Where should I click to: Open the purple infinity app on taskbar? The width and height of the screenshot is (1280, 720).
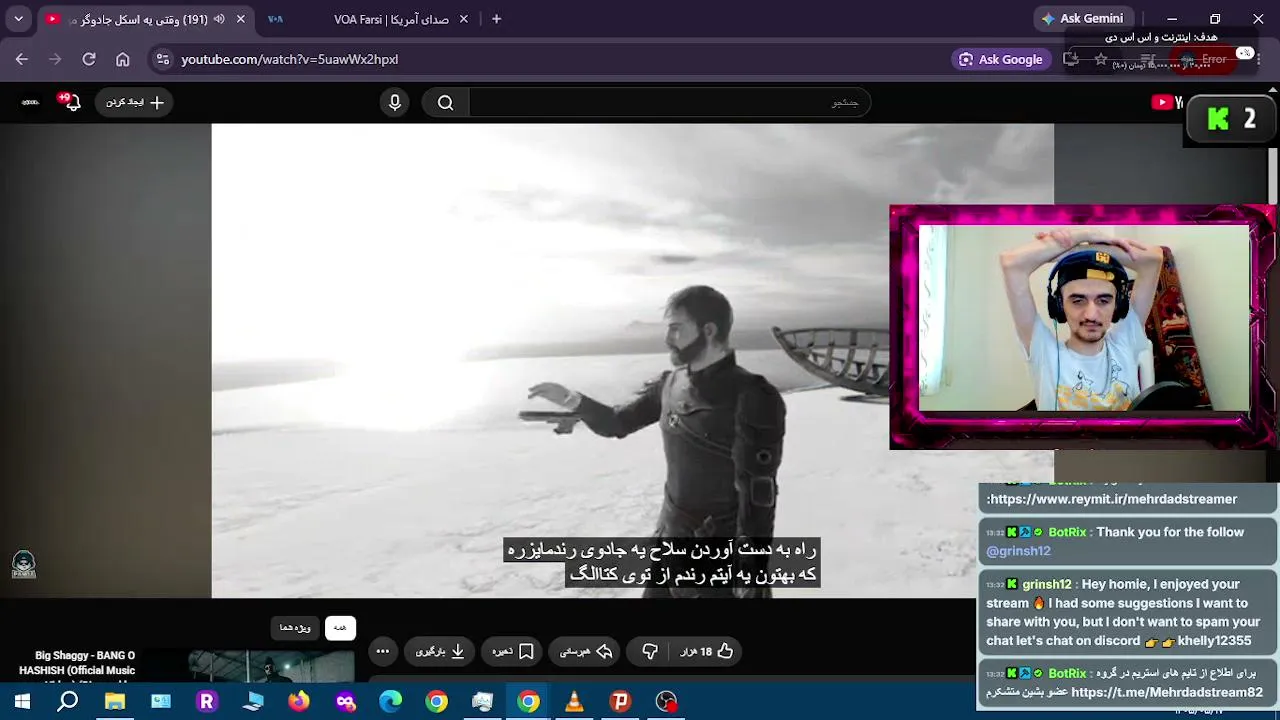pos(345,702)
